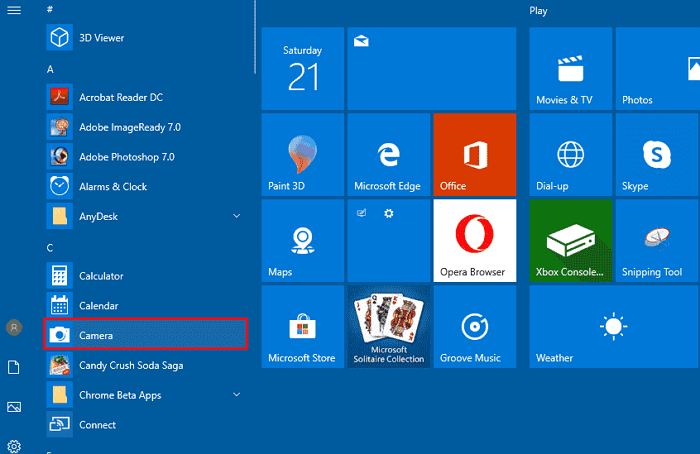Expand the Chrome Beta Apps chevron
700x454 pixels.
(x=237, y=395)
